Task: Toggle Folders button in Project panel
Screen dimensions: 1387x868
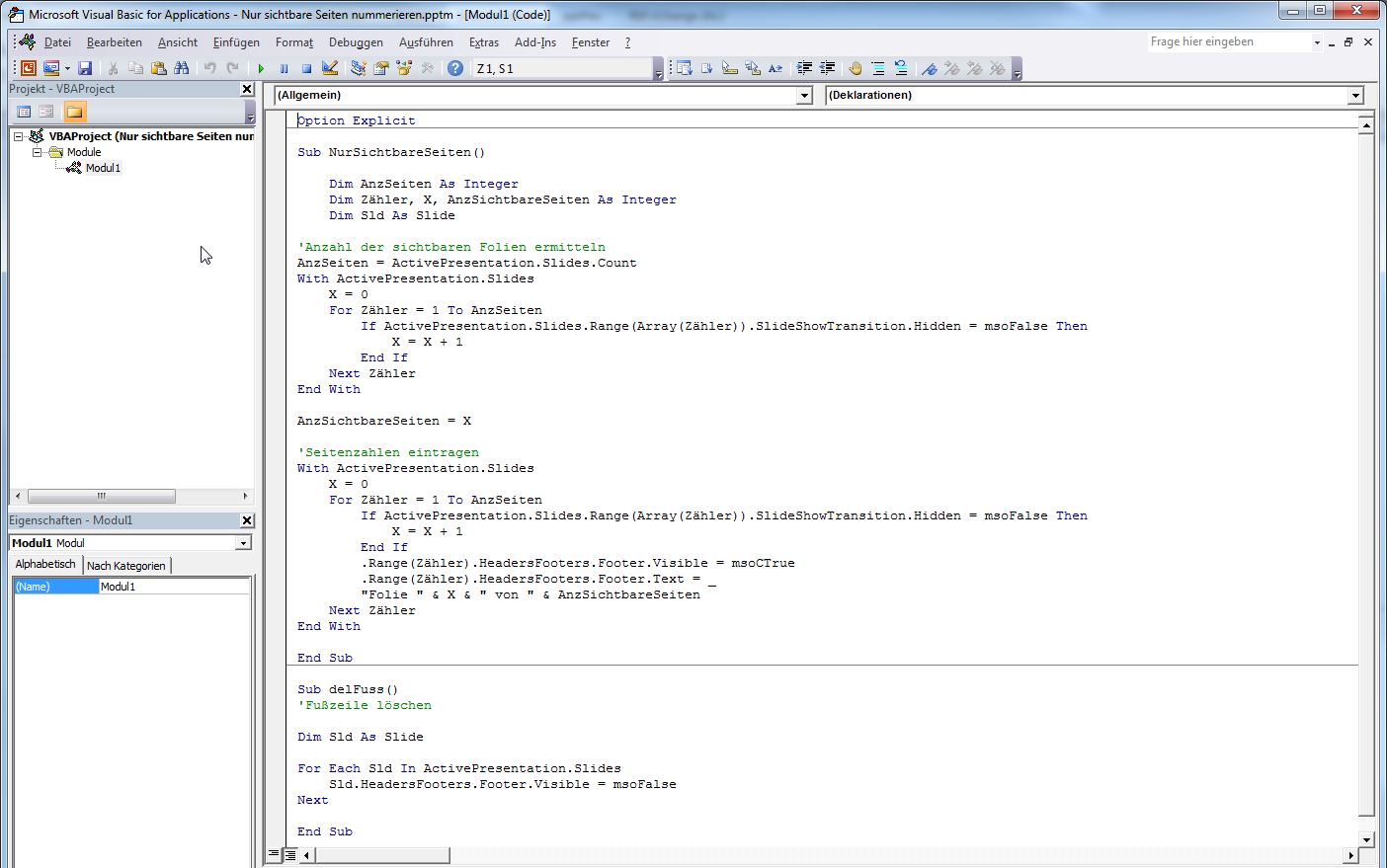Action: (75, 112)
